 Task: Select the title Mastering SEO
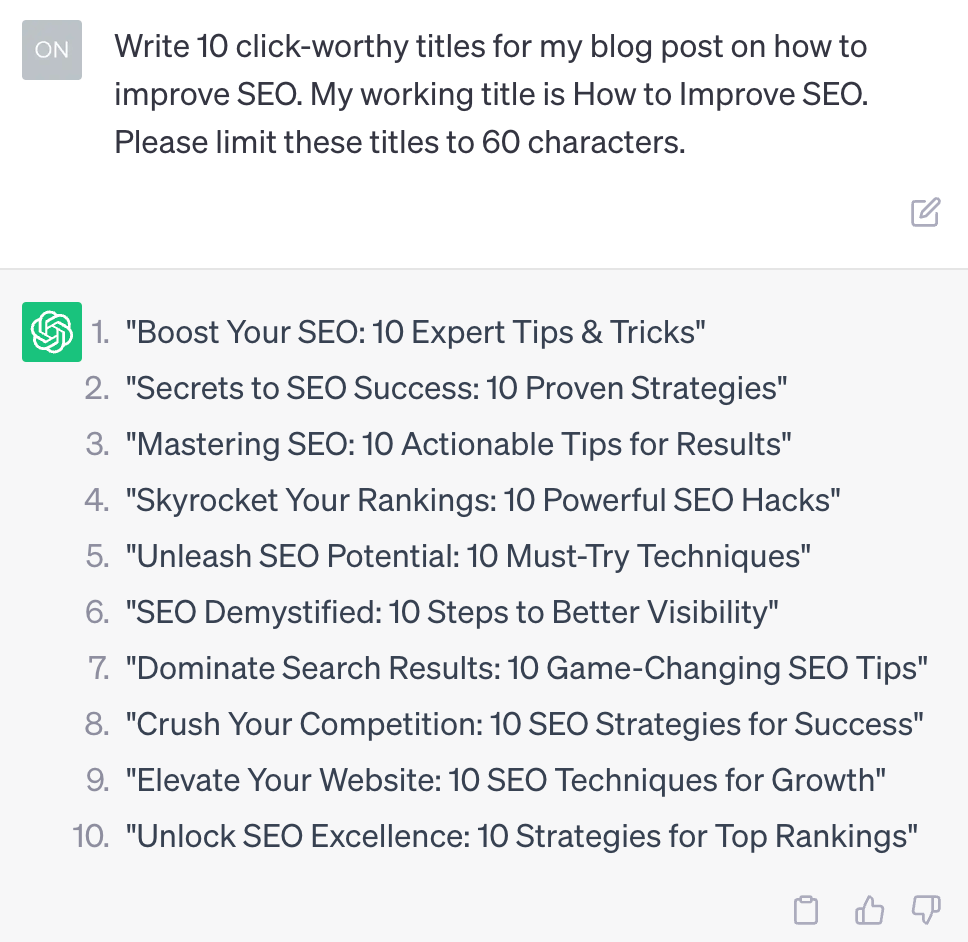coord(460,444)
